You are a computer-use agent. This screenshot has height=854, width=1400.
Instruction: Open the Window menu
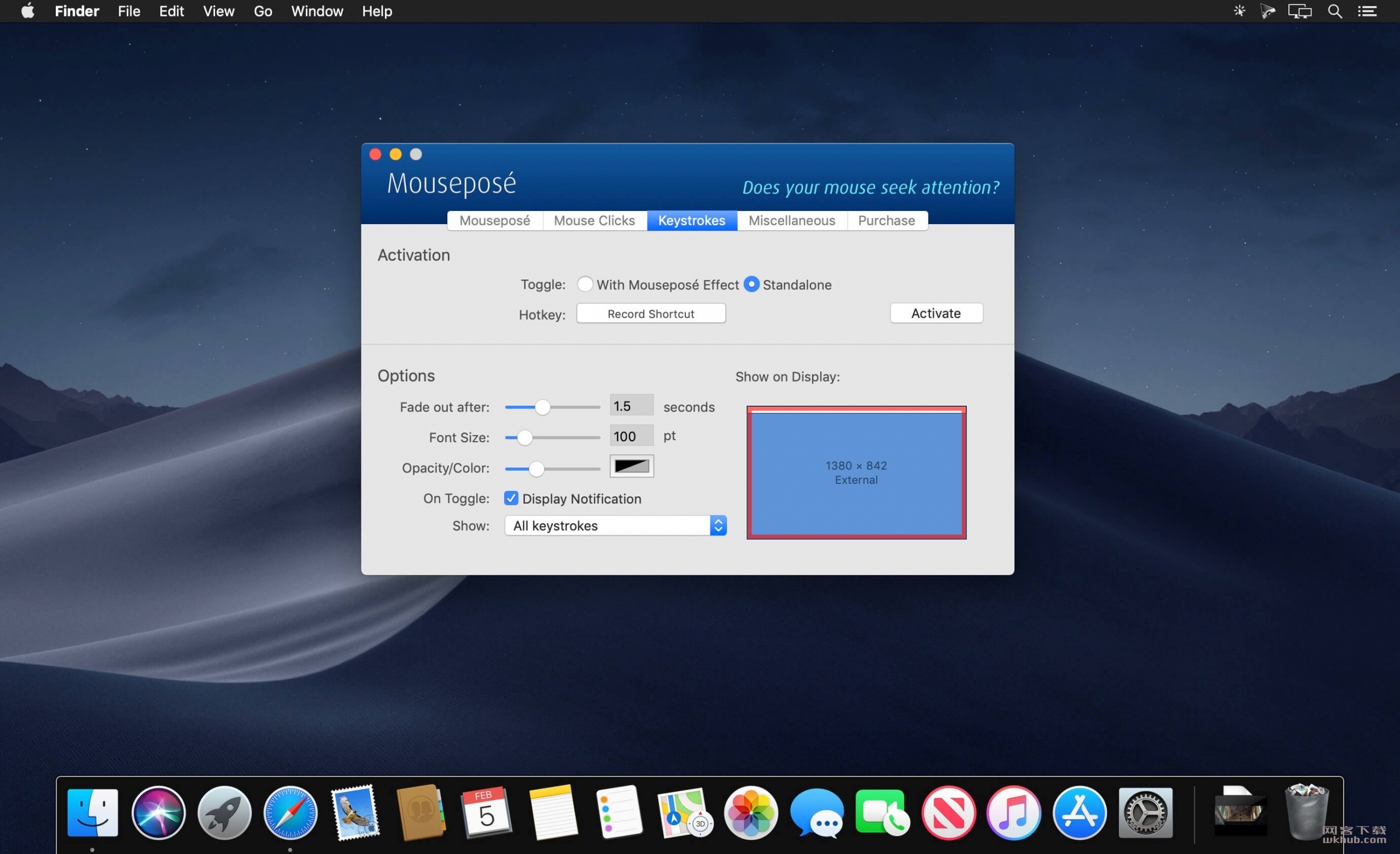pos(317,11)
